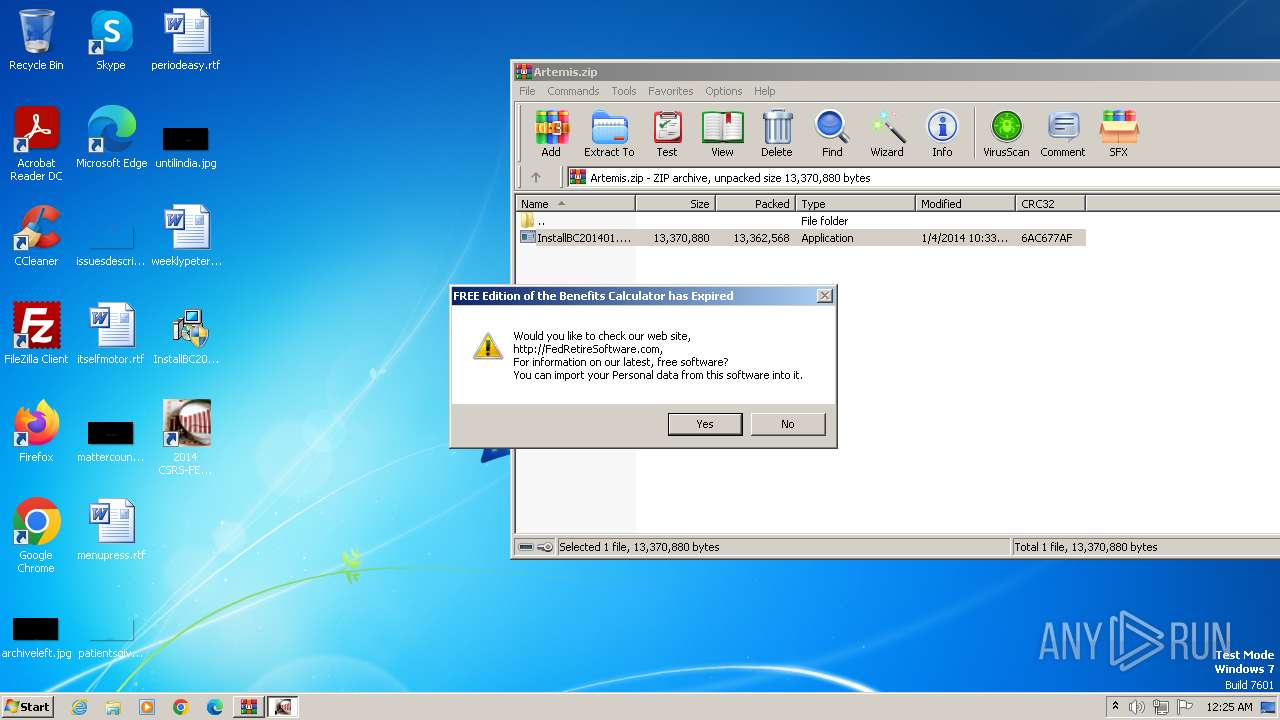Open Internet Explorer from the taskbar

pyautogui.click(x=80, y=707)
